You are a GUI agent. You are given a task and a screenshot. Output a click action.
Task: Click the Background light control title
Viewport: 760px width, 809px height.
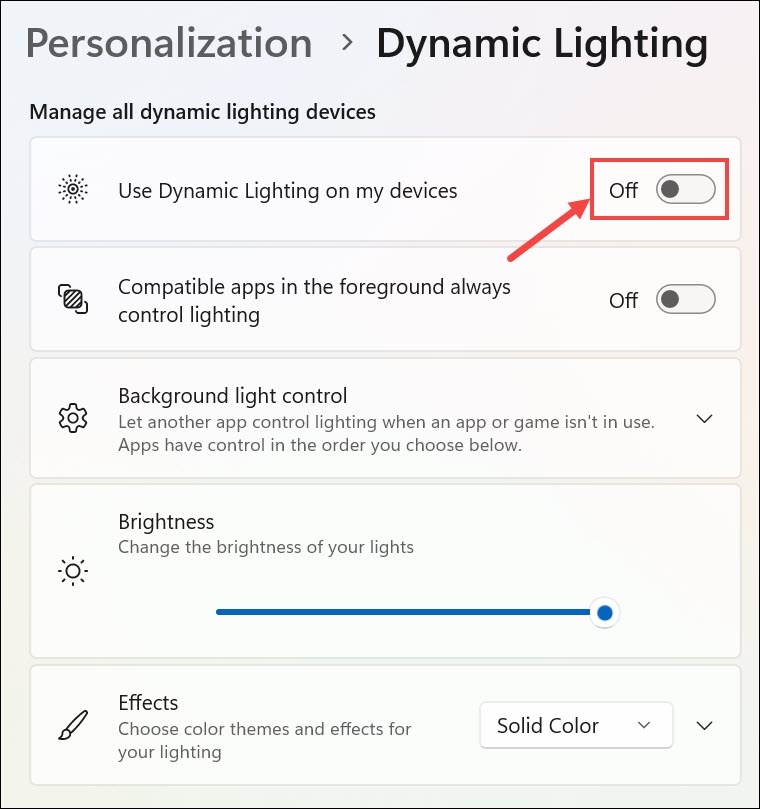coord(232,395)
